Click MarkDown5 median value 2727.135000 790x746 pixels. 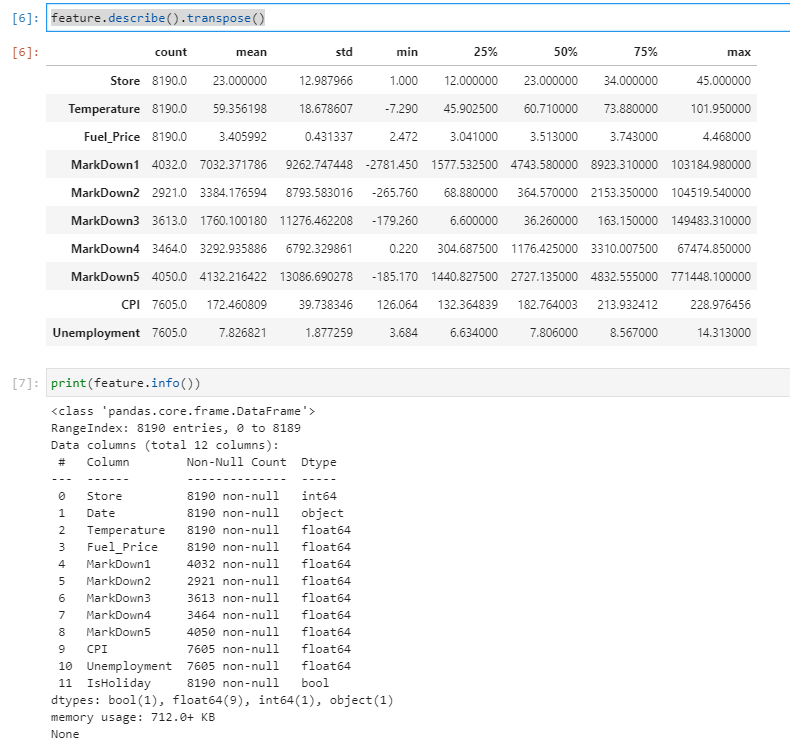(x=544, y=277)
